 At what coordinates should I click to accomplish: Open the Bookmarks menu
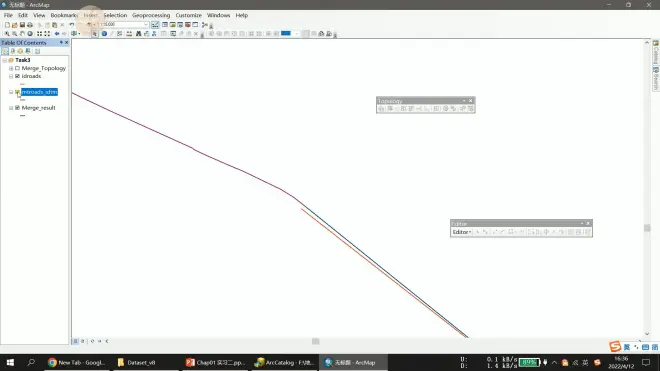click(x=64, y=15)
